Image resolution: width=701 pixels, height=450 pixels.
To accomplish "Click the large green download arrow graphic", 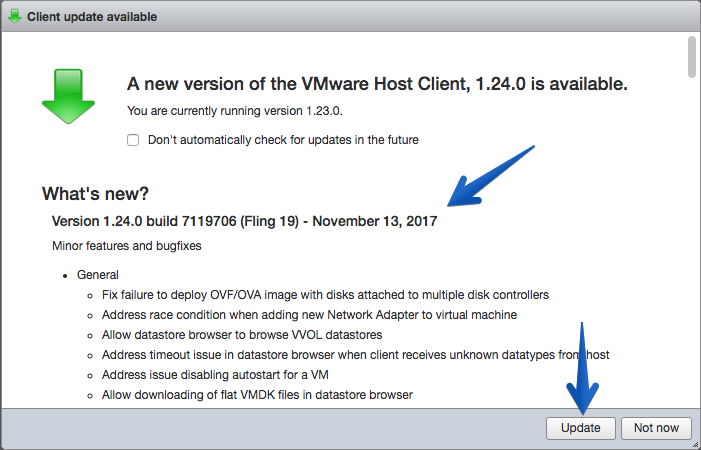I will tap(68, 96).
